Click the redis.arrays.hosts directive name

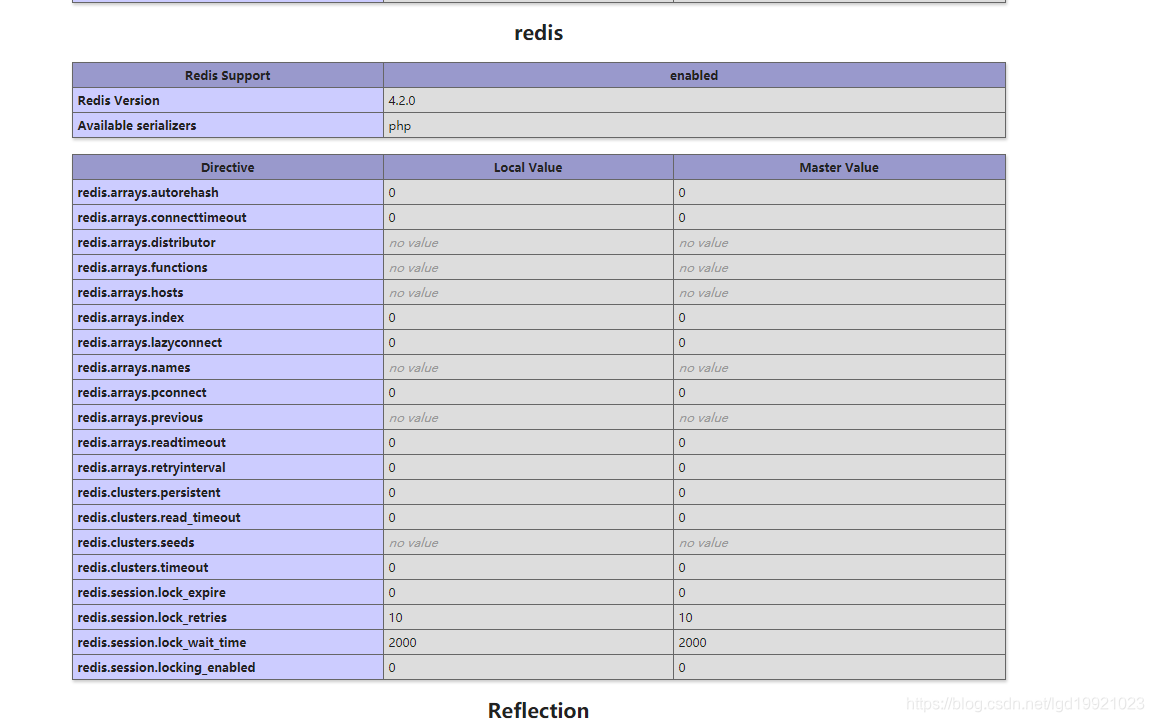coord(130,292)
